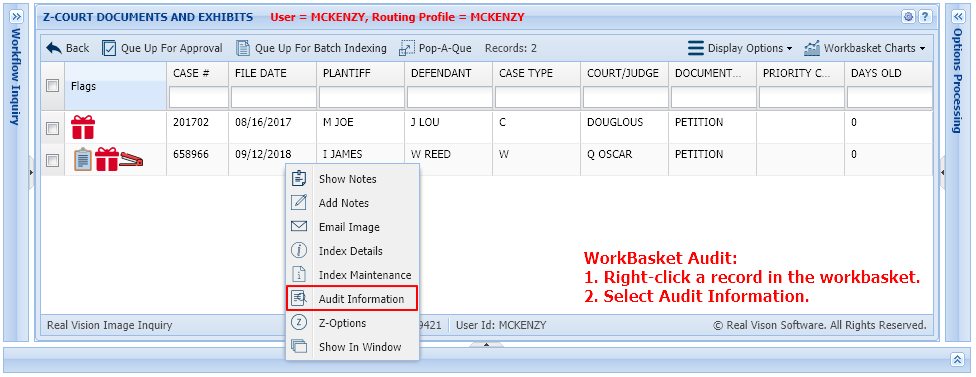Expand the bottom panel double-chevron
Viewport: 976px width, 377px height.
click(x=957, y=360)
